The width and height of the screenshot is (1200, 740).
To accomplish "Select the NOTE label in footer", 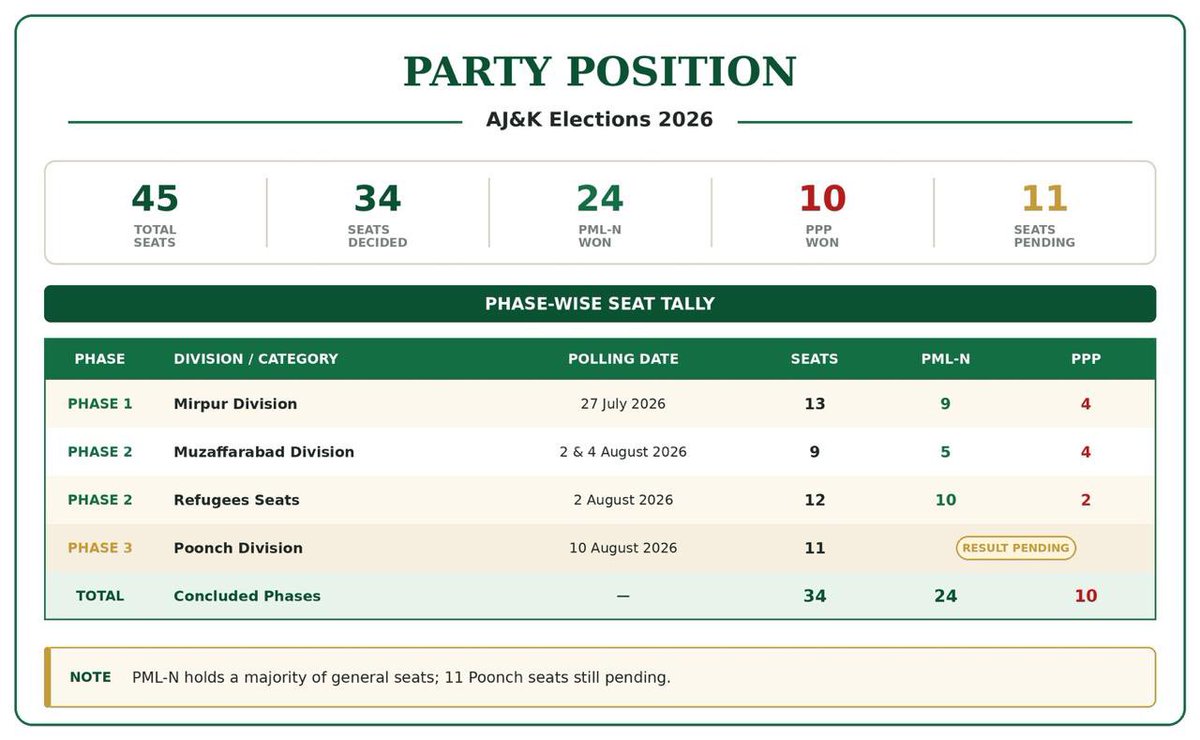I will pyautogui.click(x=90, y=677).
